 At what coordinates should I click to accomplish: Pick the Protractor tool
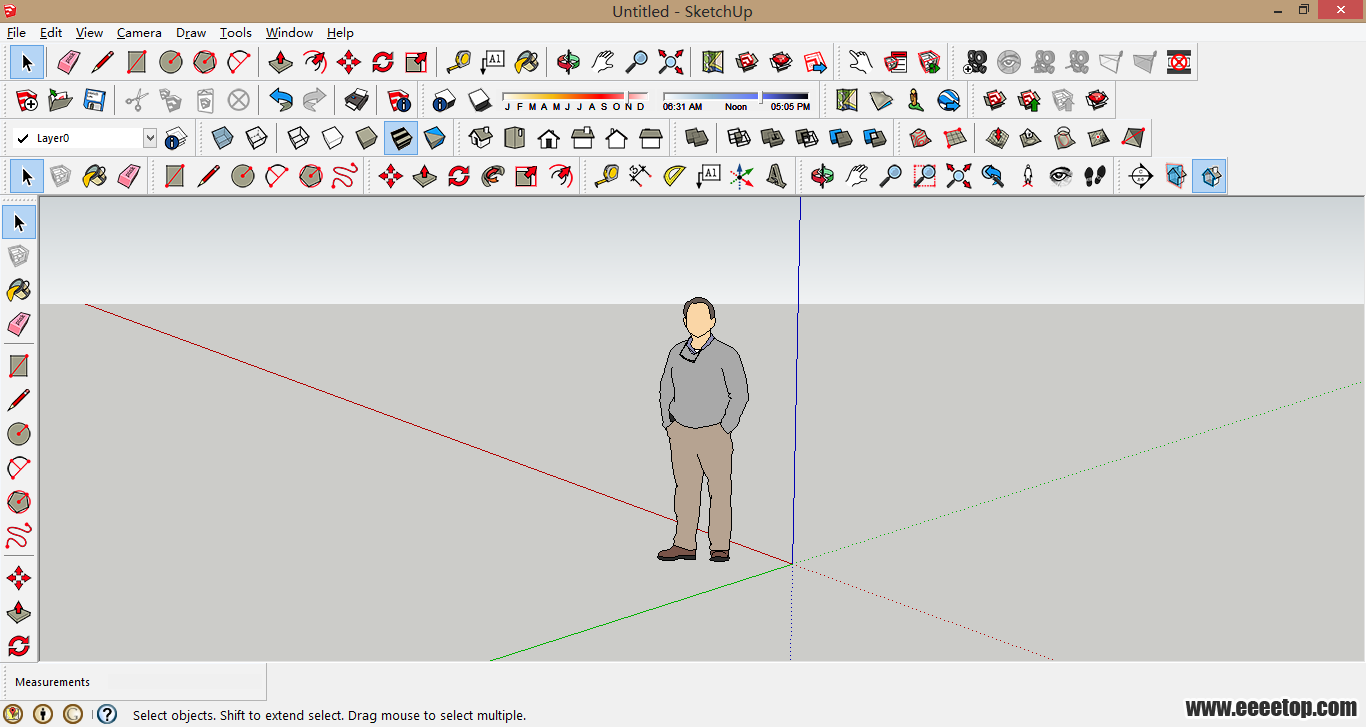click(x=675, y=177)
